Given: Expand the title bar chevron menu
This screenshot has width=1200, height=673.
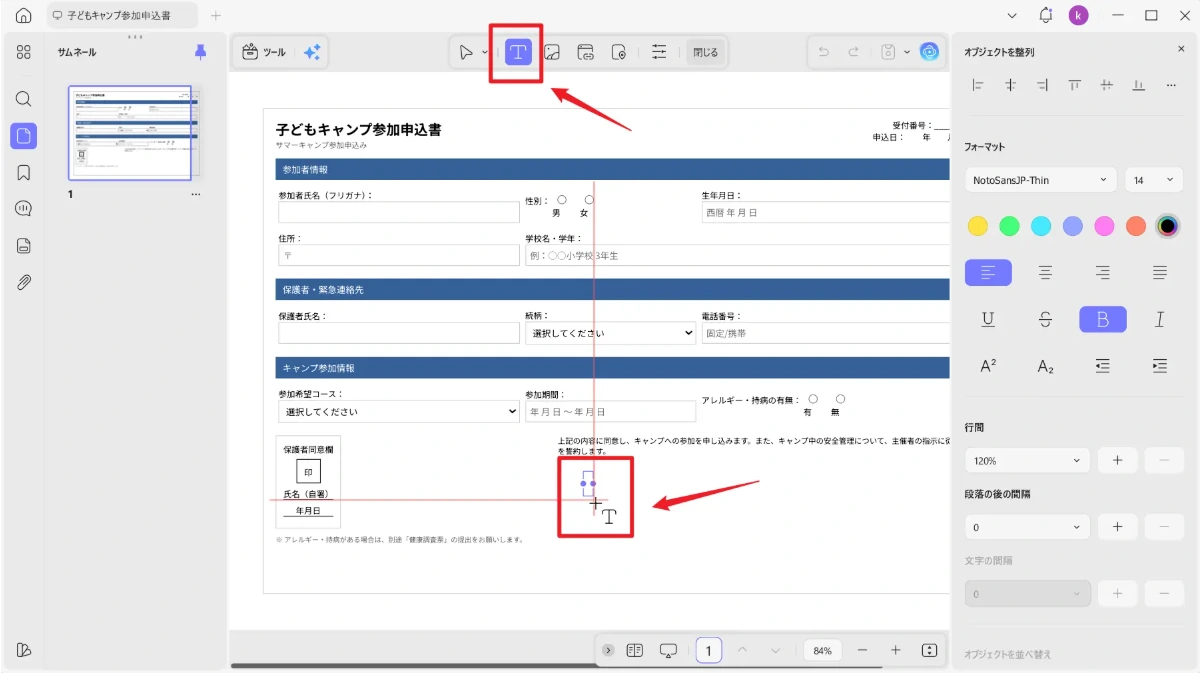Looking at the screenshot, I should [1012, 15].
